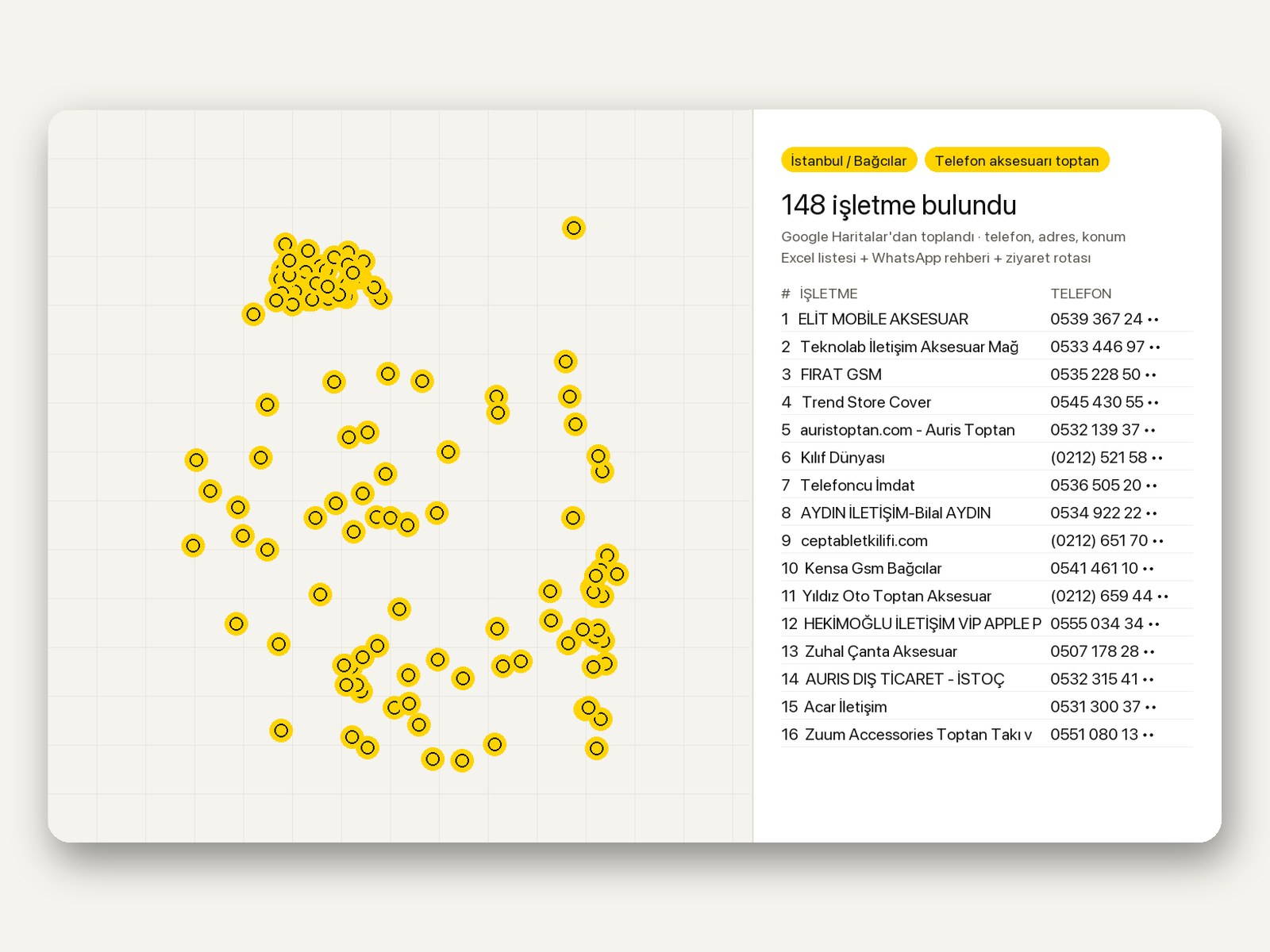Screen dimensions: 1270x952
Task: Choose Yıldız Oto Toptan Aksesuar
Action: tap(987, 596)
